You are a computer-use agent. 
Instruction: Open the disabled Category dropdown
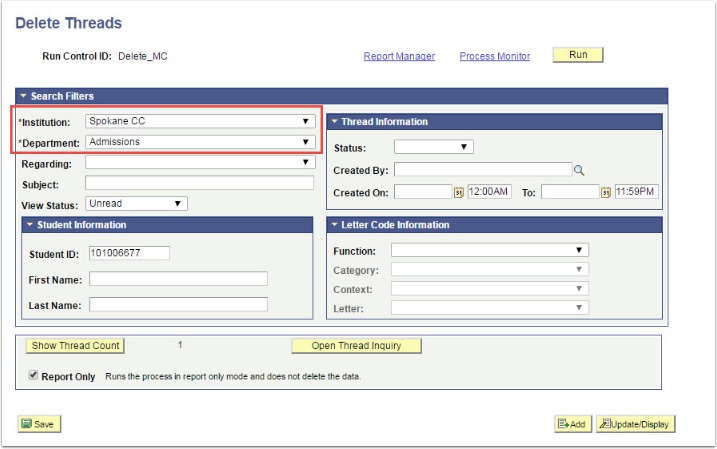point(490,269)
